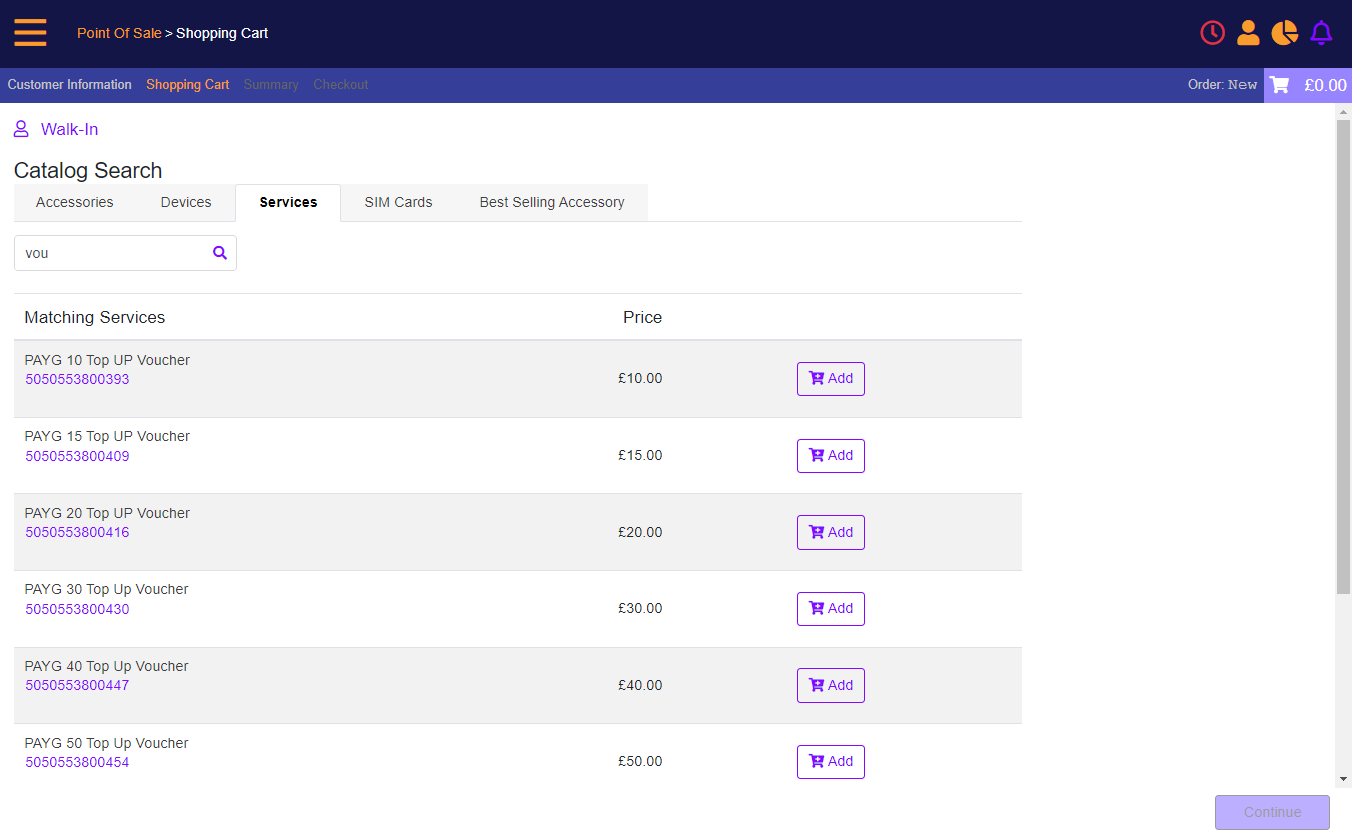Add PAYG 50 Top Up Voucher to cart
The height and width of the screenshot is (837, 1352).
pyautogui.click(x=831, y=761)
